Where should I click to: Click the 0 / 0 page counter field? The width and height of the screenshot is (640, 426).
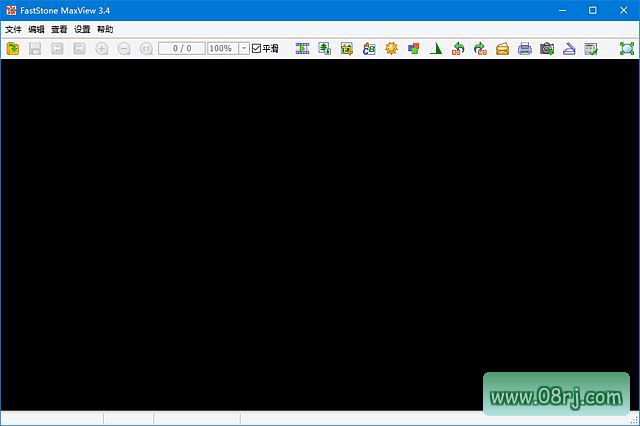(181, 48)
